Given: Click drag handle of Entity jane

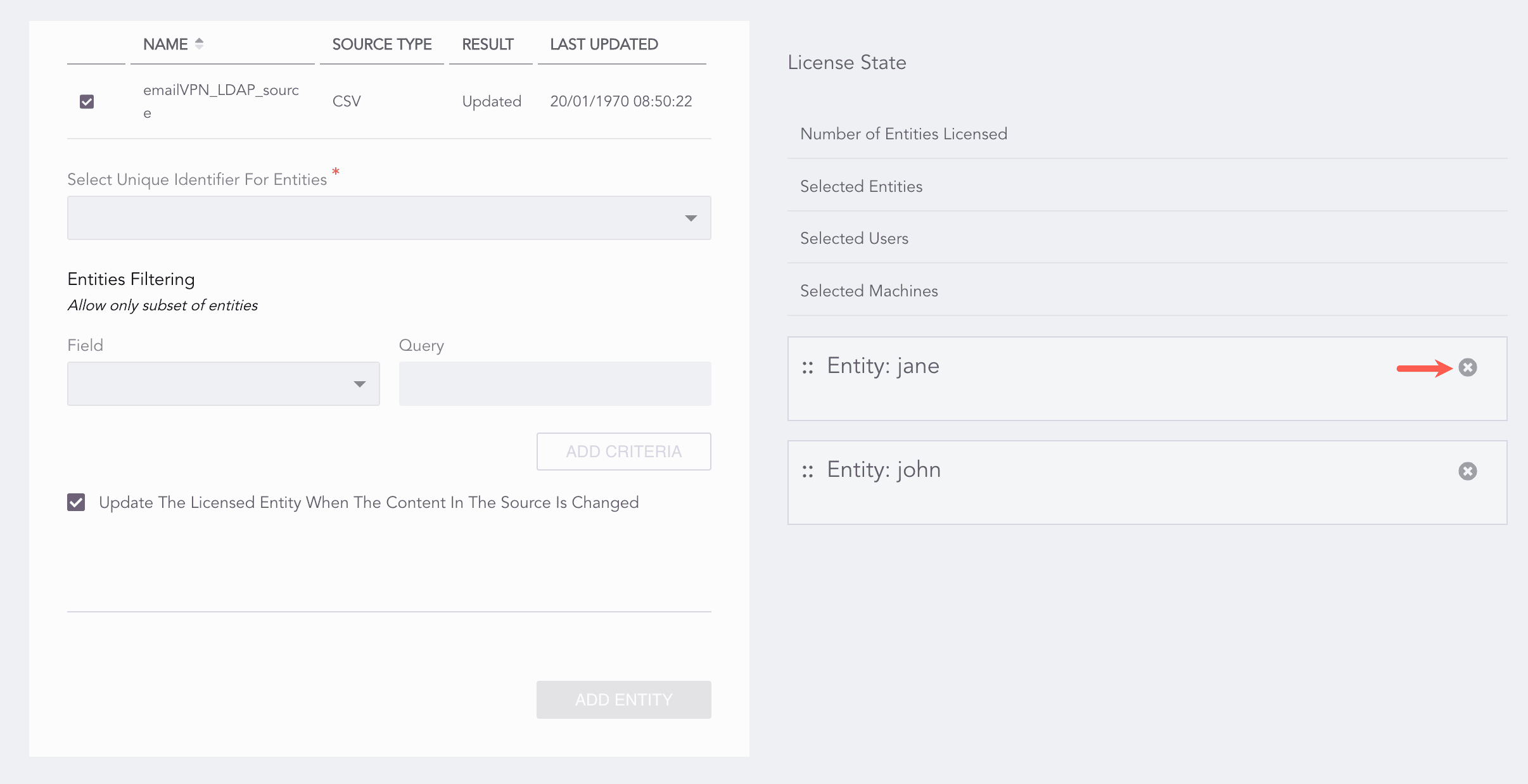Looking at the screenshot, I should click(x=807, y=367).
